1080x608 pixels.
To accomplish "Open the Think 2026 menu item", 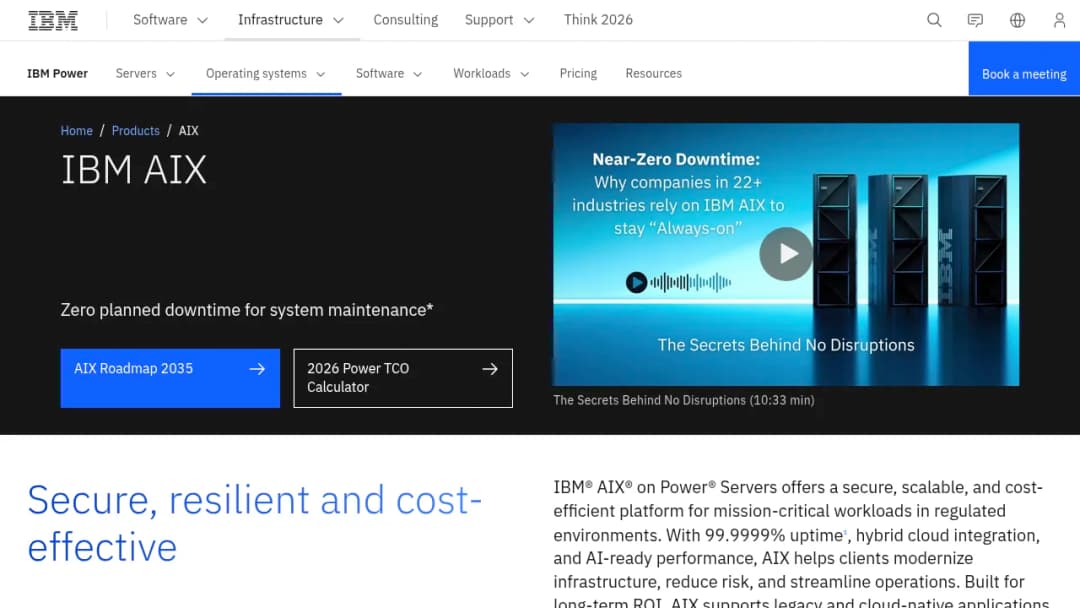I will 598,20.
